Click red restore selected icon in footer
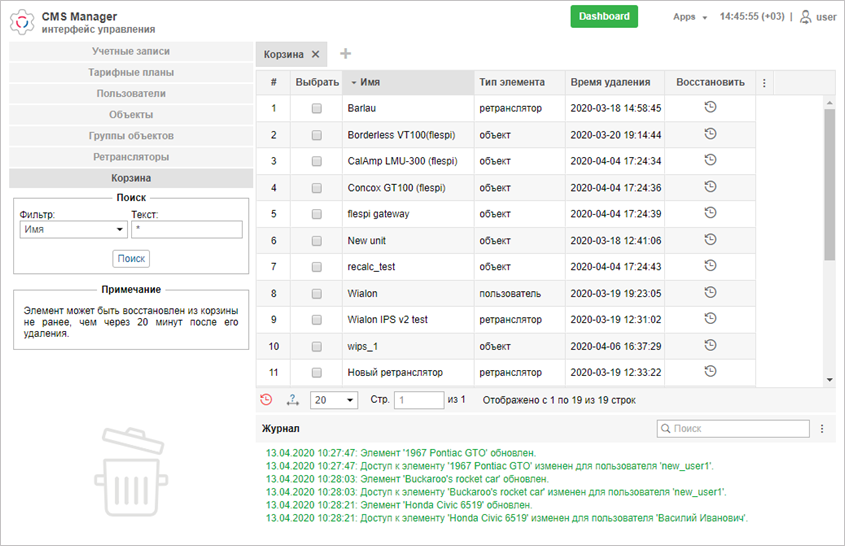Viewport: 845px width, 546px height. point(266,400)
